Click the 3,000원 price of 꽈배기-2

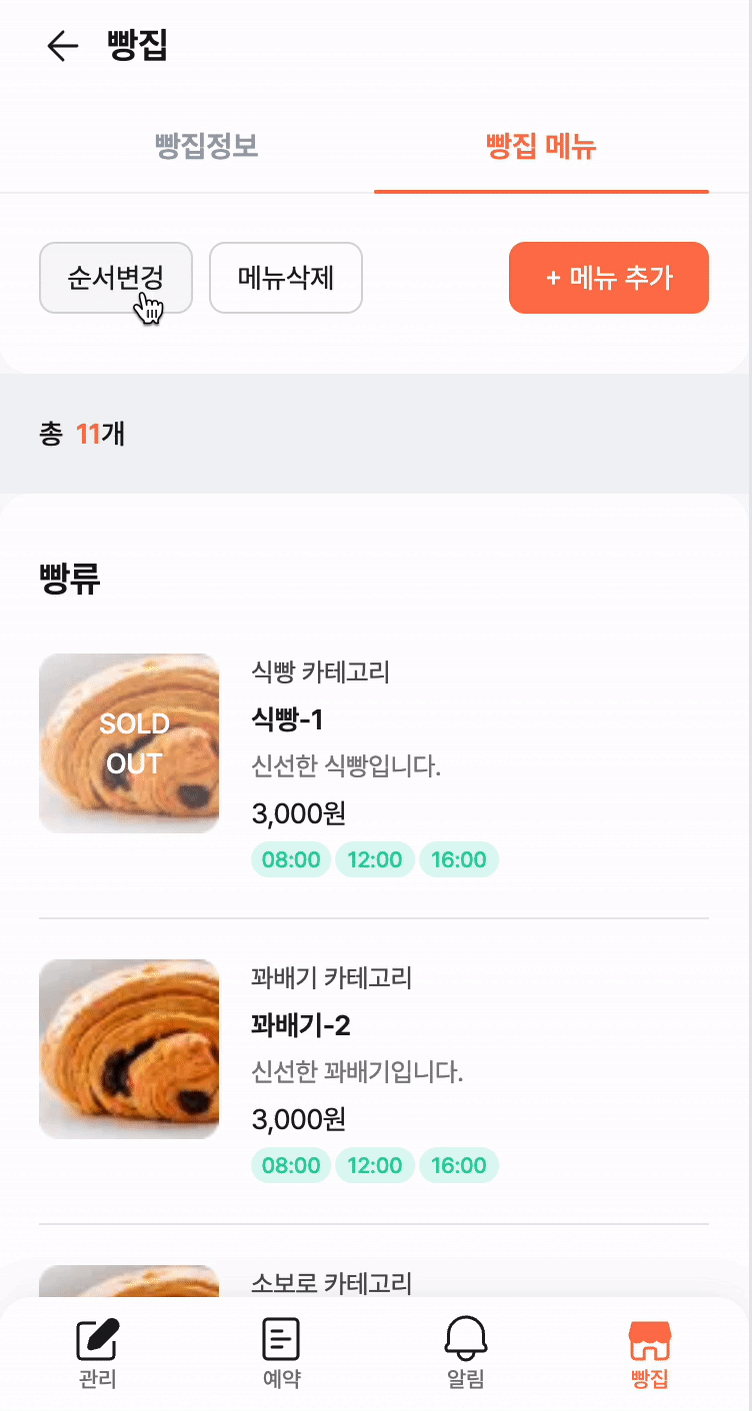pos(299,1119)
